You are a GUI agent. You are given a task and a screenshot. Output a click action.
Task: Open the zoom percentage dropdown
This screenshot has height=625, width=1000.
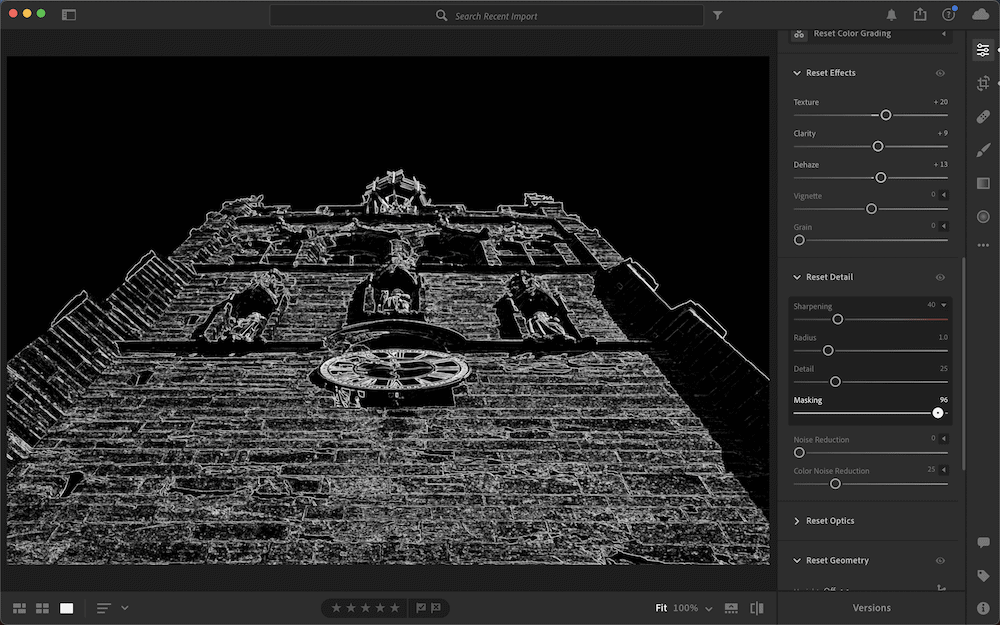(x=708, y=608)
